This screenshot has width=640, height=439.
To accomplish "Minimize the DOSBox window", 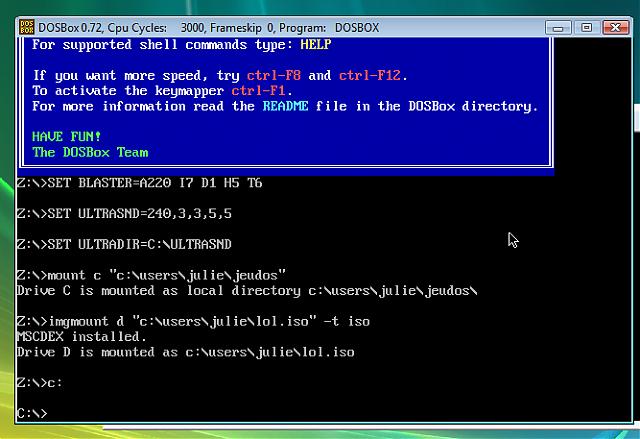I will pyautogui.click(x=558, y=28).
